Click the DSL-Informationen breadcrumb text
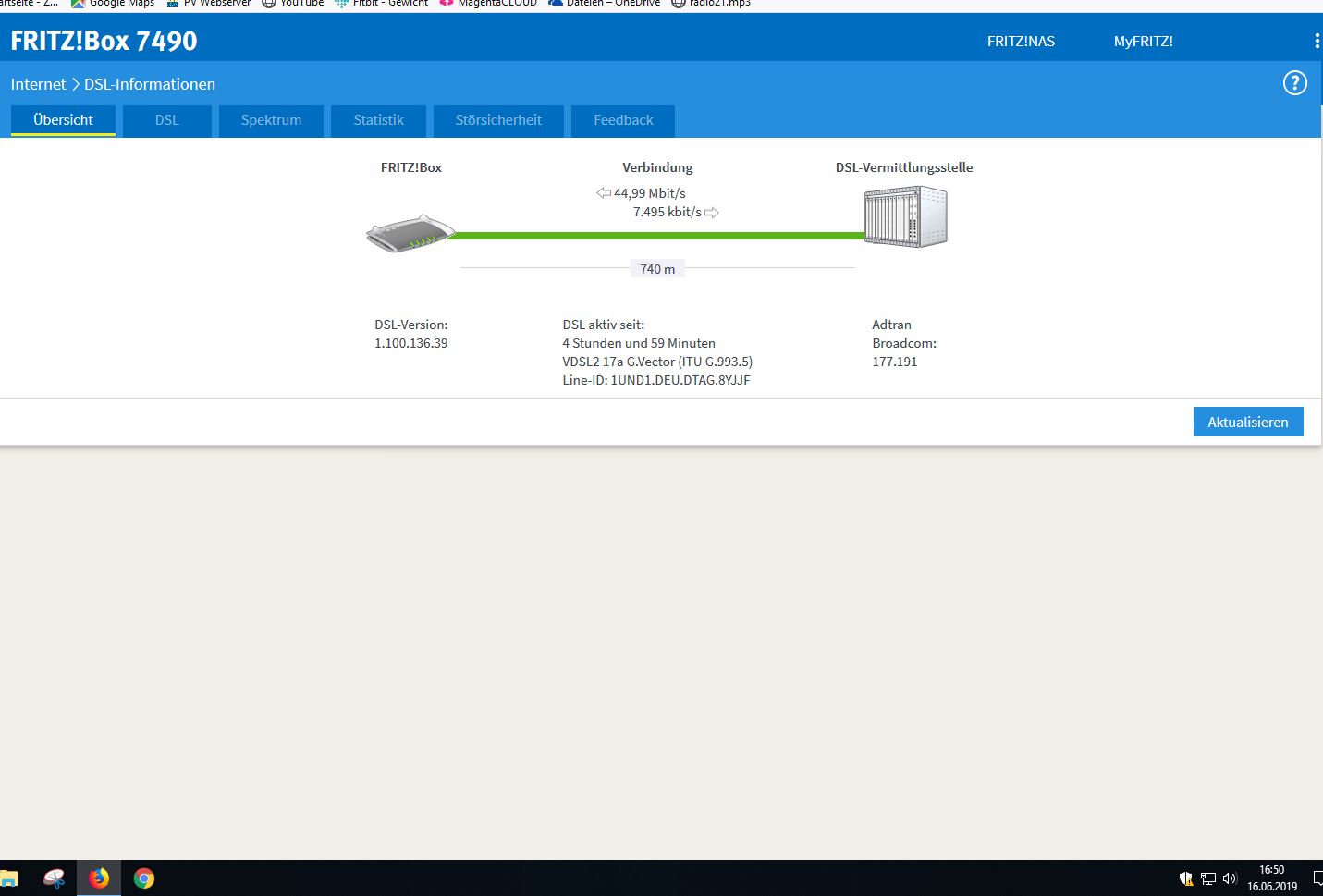1323x896 pixels. (x=150, y=84)
